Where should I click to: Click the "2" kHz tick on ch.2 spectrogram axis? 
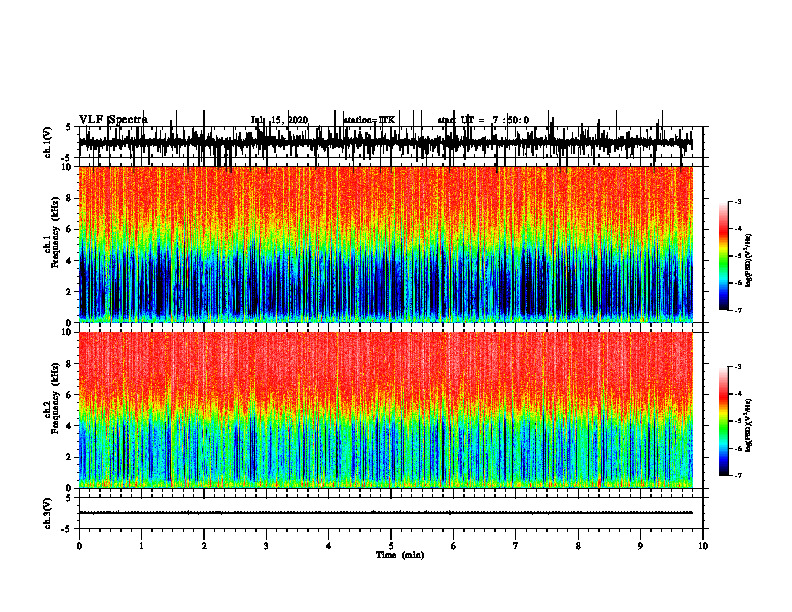pos(69,457)
